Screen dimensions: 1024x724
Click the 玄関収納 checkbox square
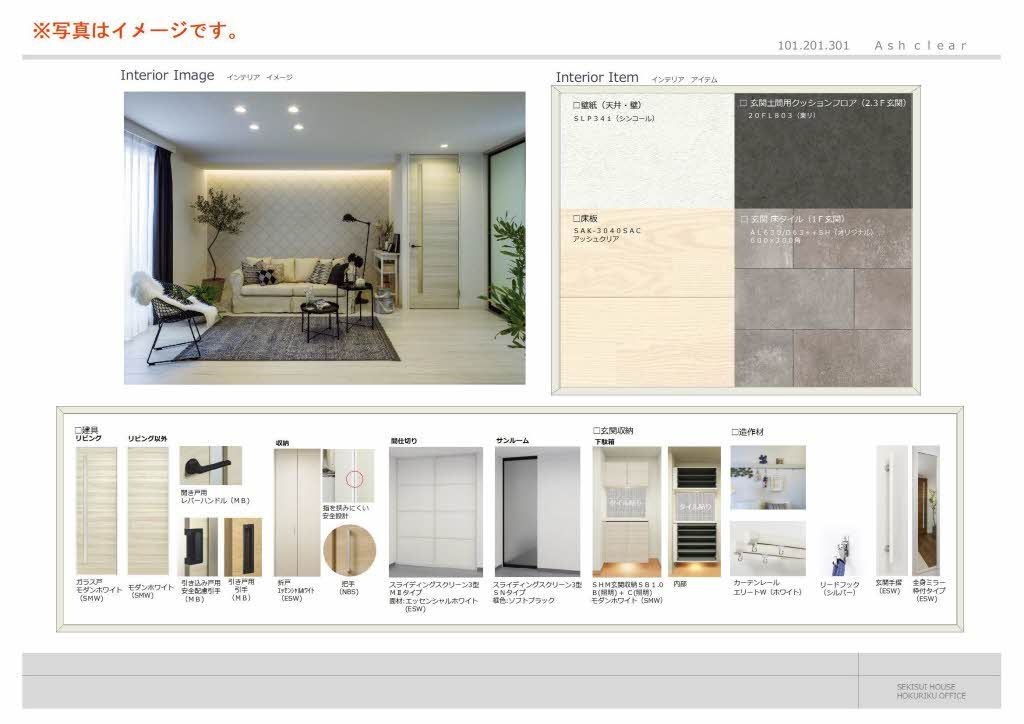[x=596, y=430]
